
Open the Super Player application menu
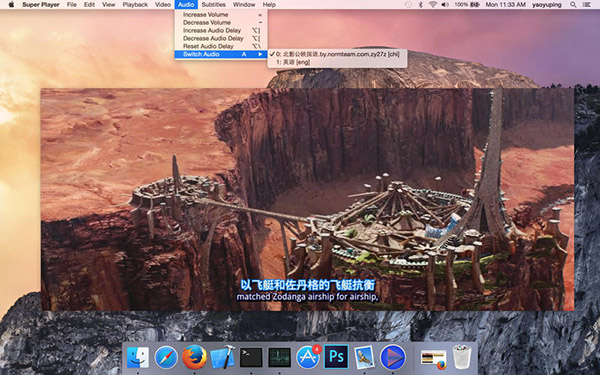41,5
